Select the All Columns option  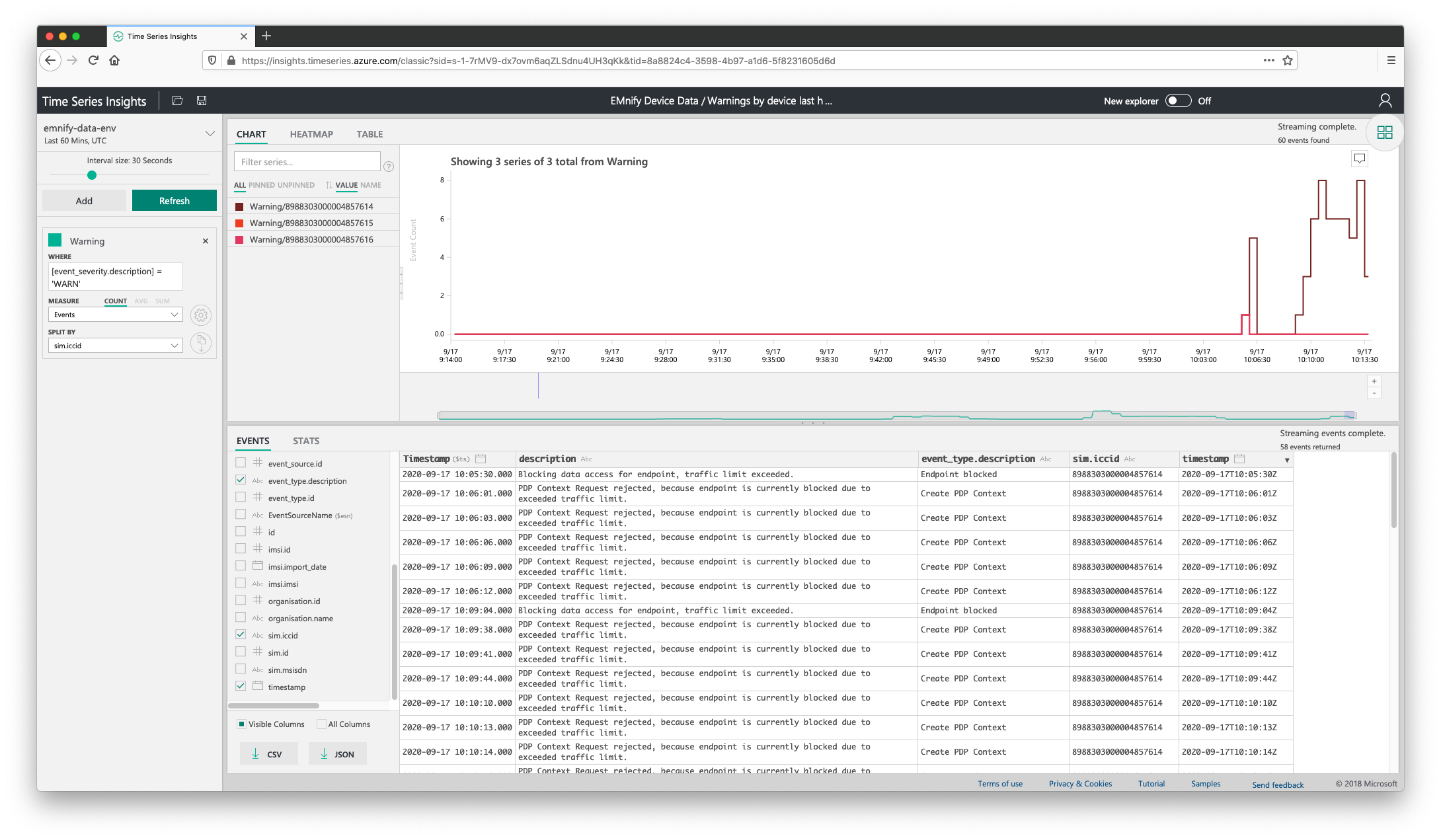pos(321,724)
